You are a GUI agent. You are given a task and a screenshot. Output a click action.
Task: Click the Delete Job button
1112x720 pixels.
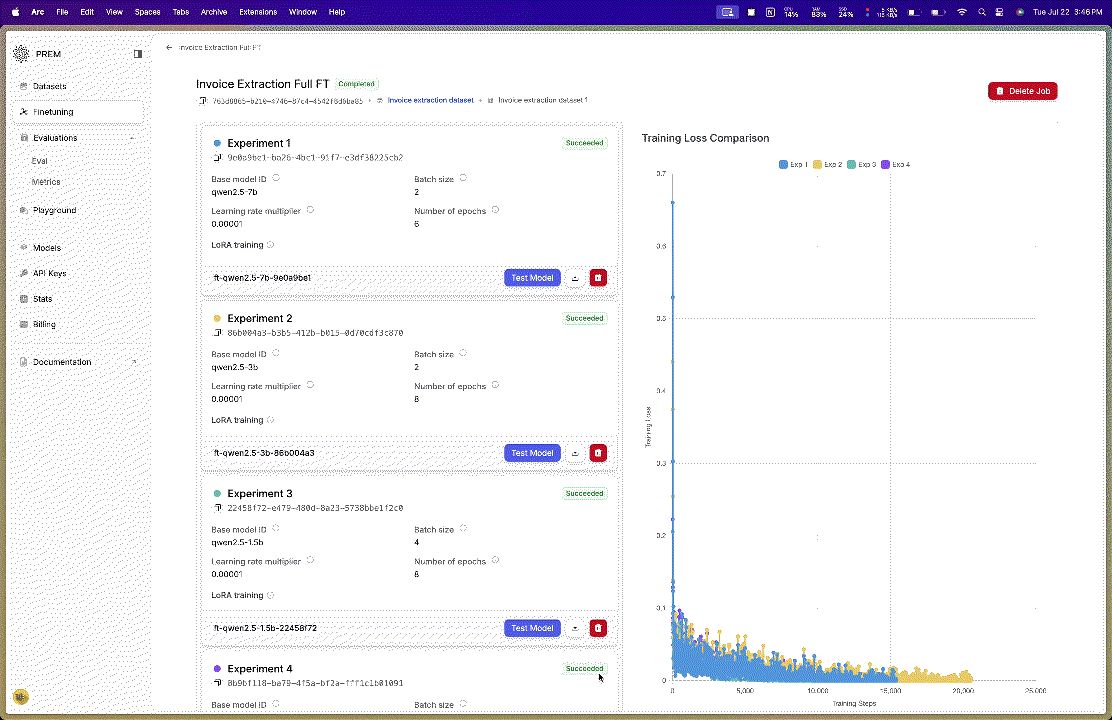(1023, 91)
